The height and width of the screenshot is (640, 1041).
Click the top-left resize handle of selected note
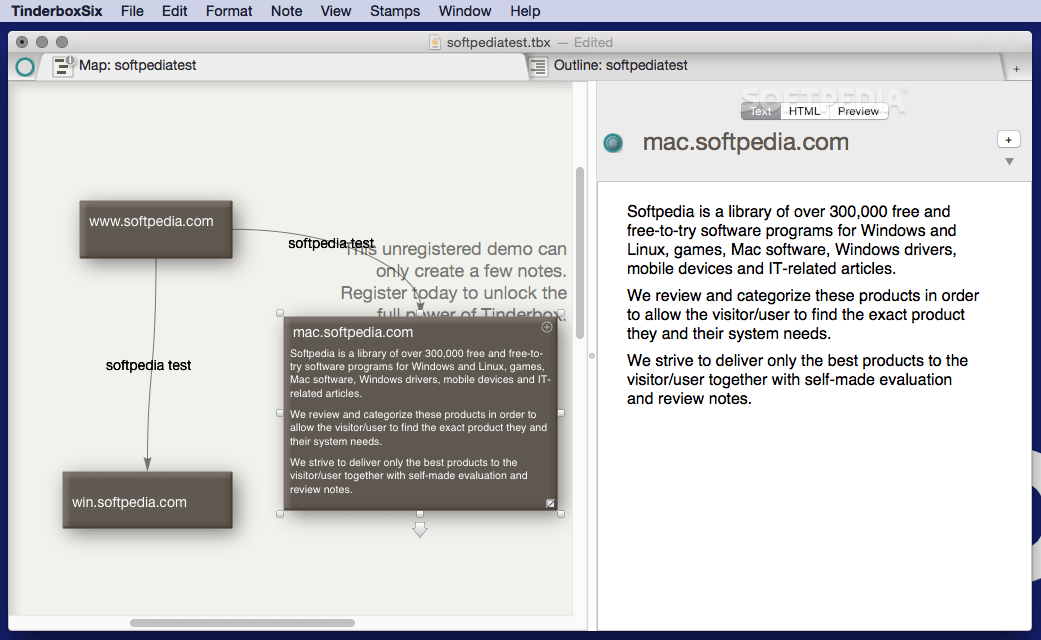pyautogui.click(x=280, y=313)
